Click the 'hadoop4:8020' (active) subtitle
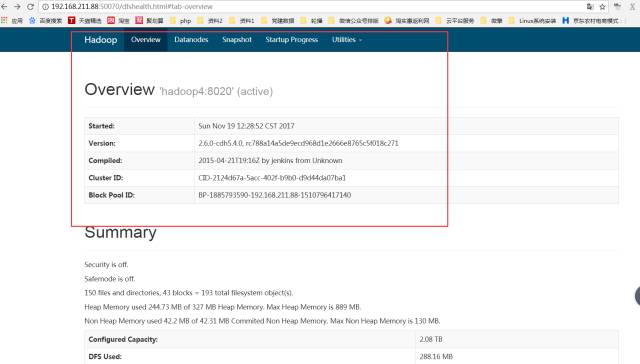 (x=216, y=91)
